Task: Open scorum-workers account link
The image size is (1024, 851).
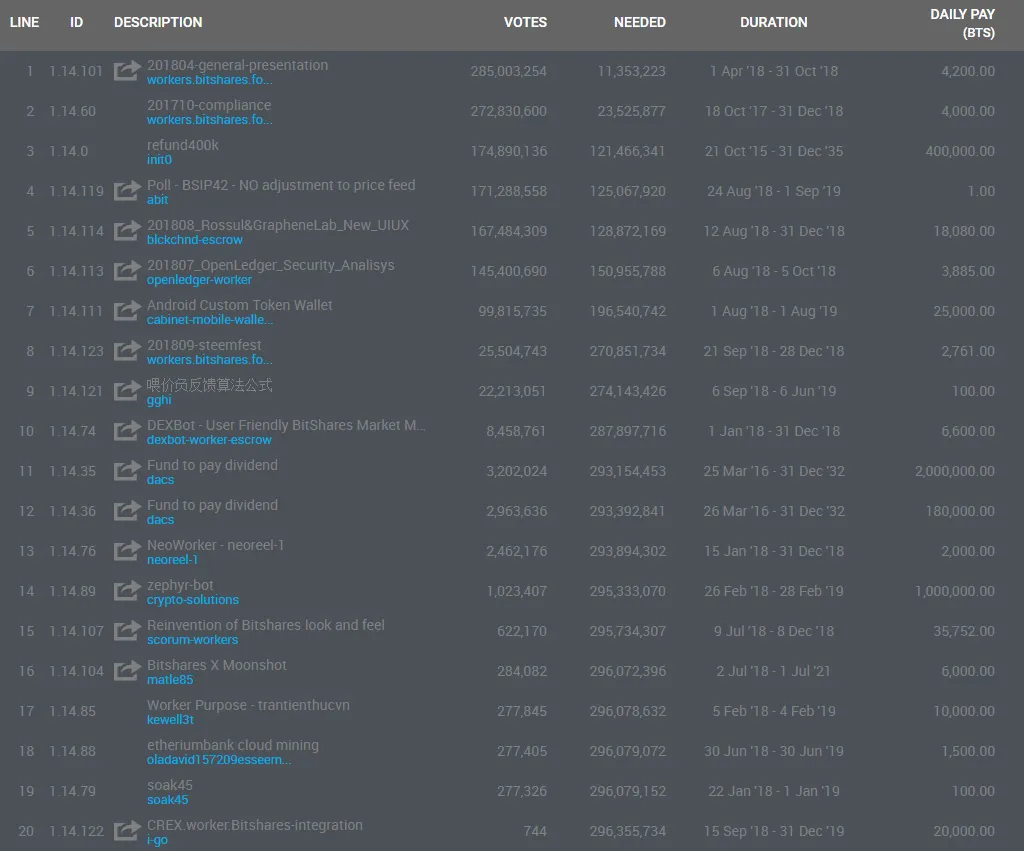Action: click(x=193, y=639)
